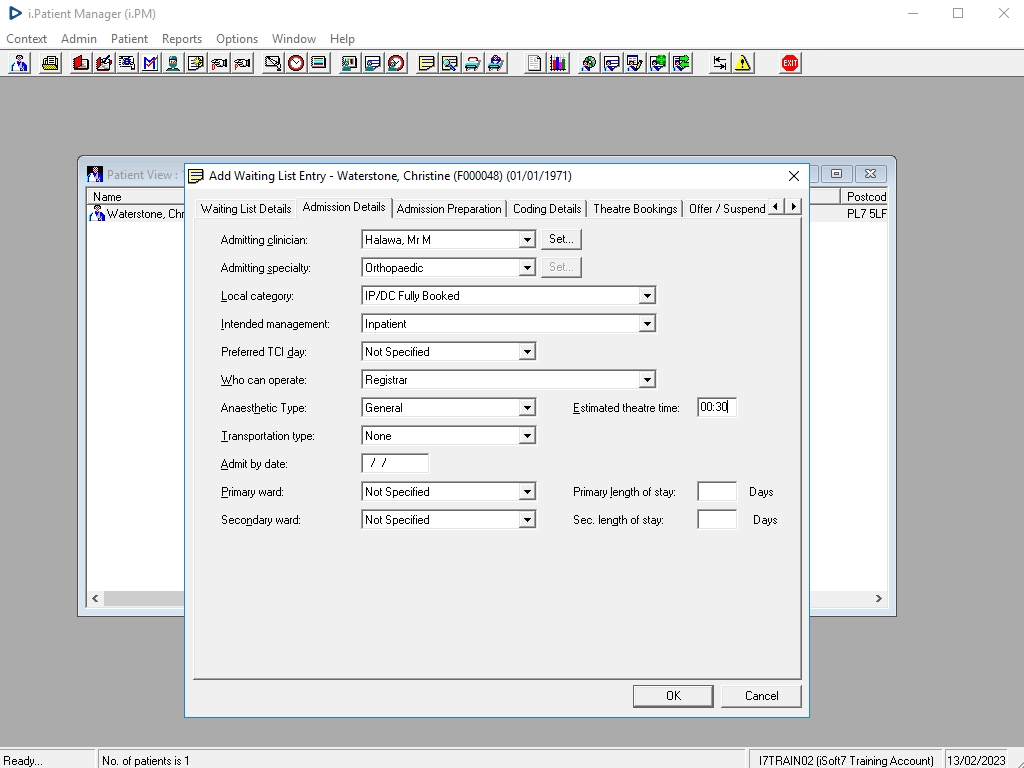Click the swap arrows toolbar icon
This screenshot has width=1024, height=768.
coord(720,63)
